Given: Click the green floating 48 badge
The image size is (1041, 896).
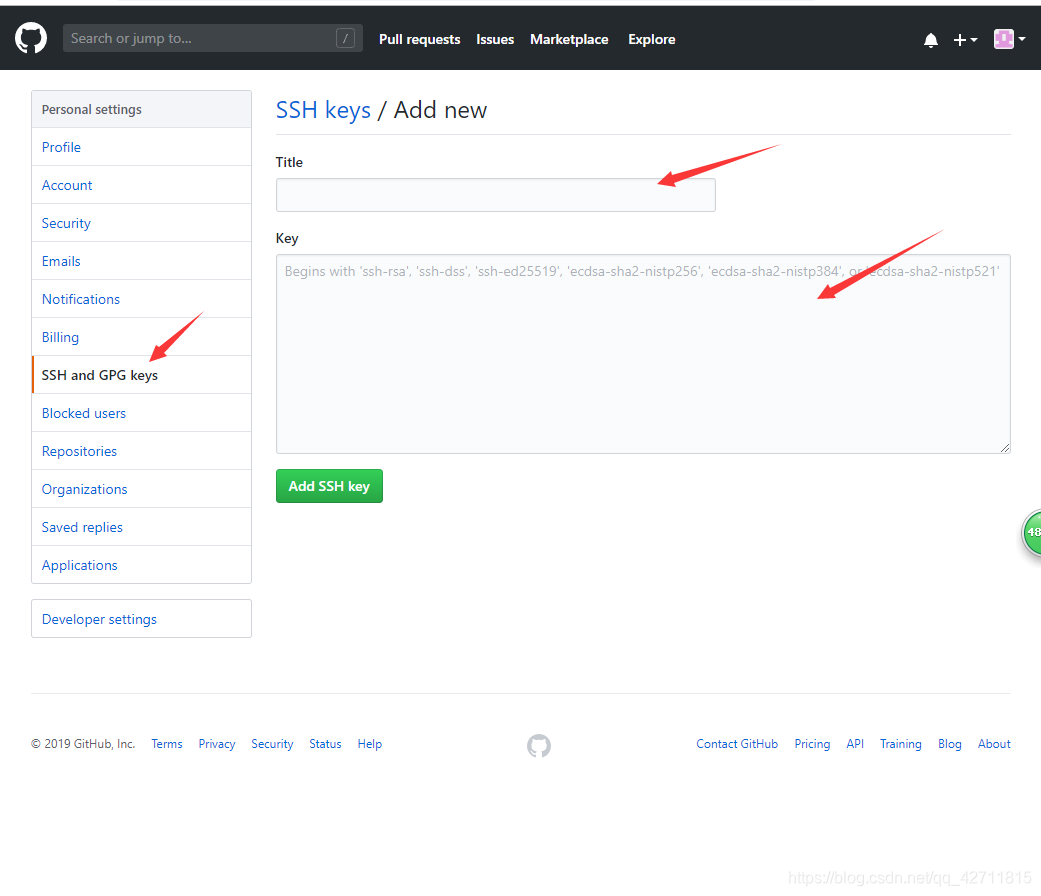Looking at the screenshot, I should tap(1032, 532).
